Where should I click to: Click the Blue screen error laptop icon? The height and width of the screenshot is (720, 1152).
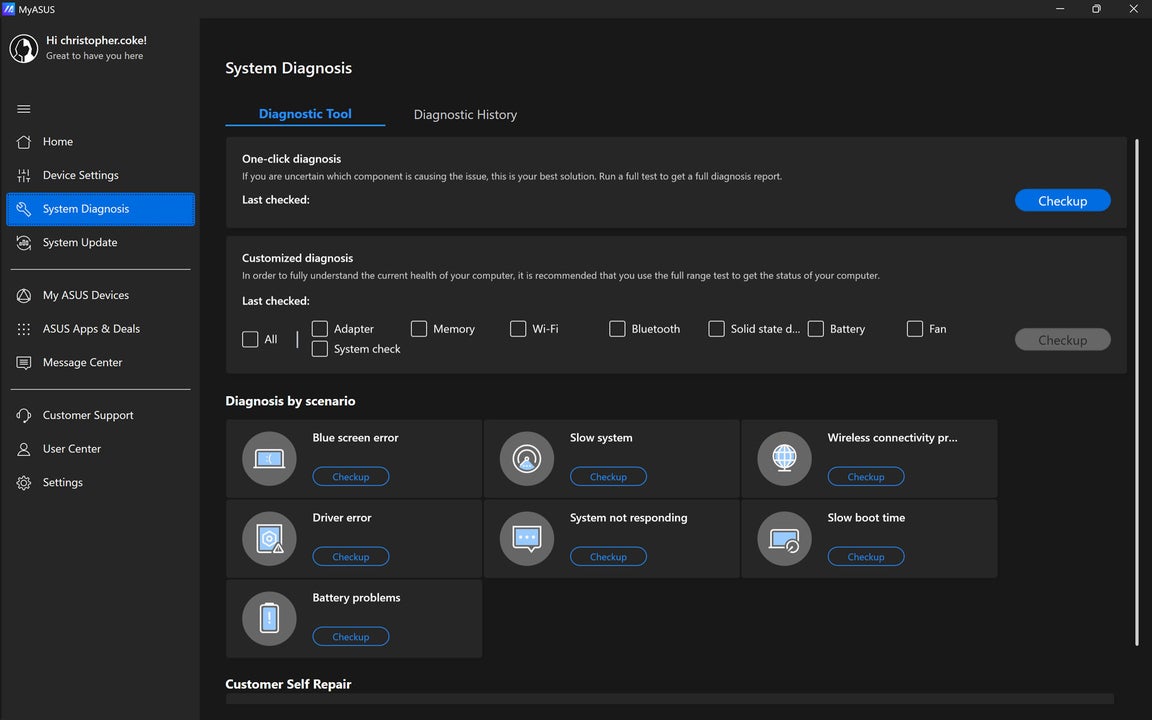pos(269,459)
